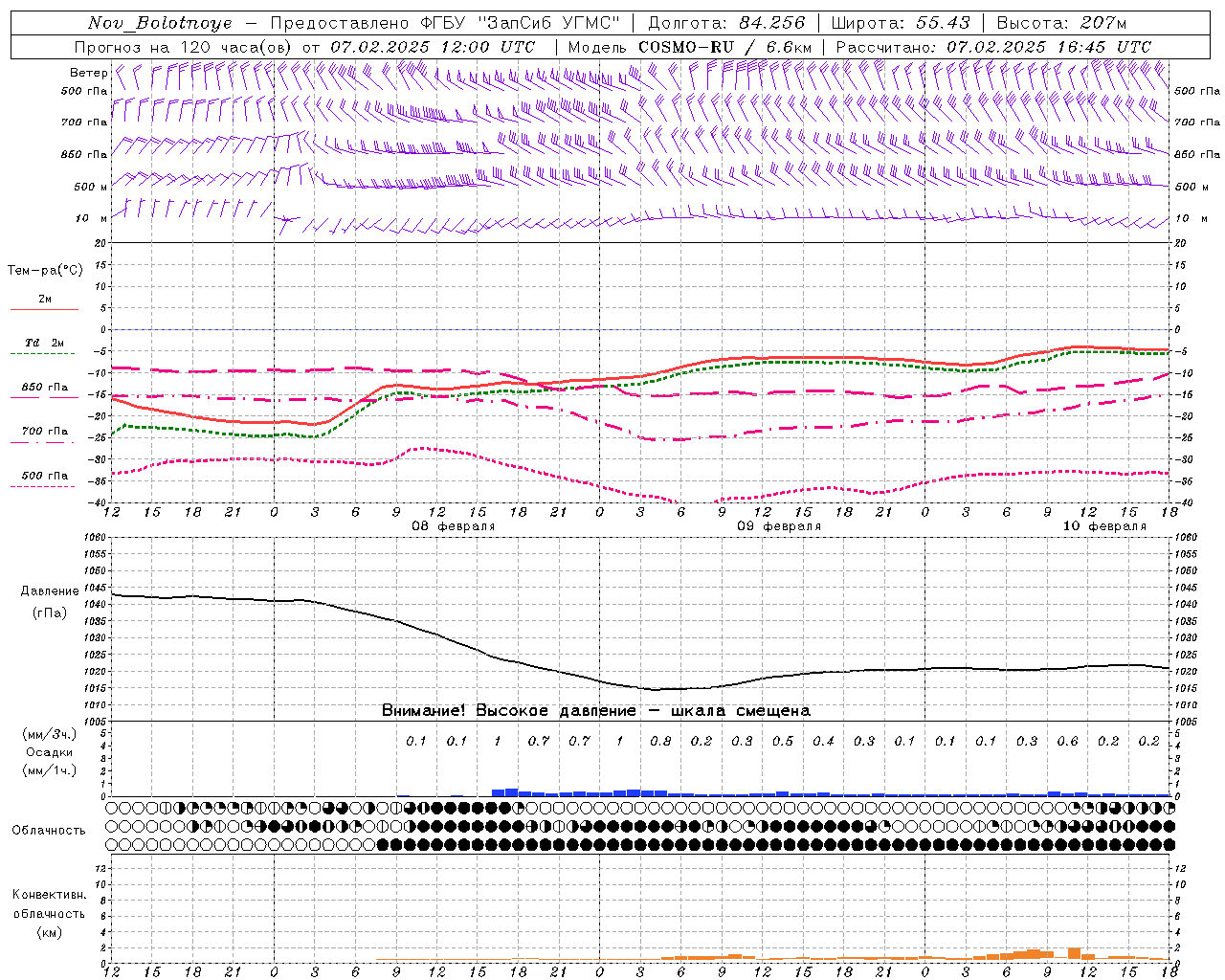Click the Высота: 207м value
1225x980 pixels.
point(1062,23)
